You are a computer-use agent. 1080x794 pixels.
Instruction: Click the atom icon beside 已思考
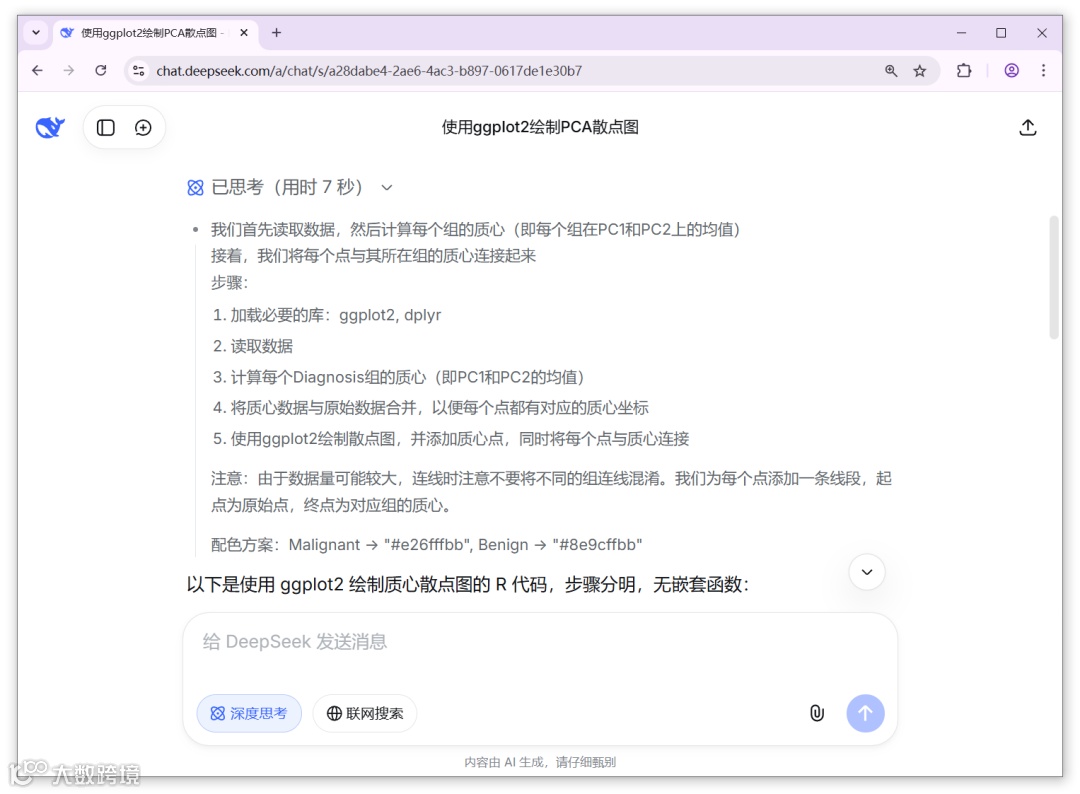[x=196, y=187]
